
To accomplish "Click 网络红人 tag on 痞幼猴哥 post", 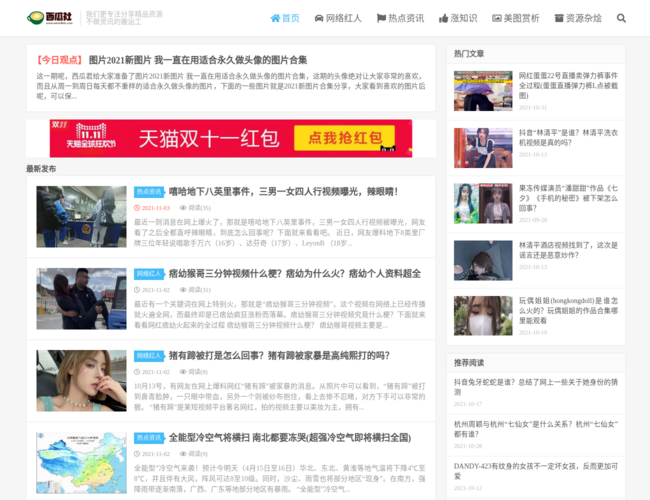I will tap(149, 274).
